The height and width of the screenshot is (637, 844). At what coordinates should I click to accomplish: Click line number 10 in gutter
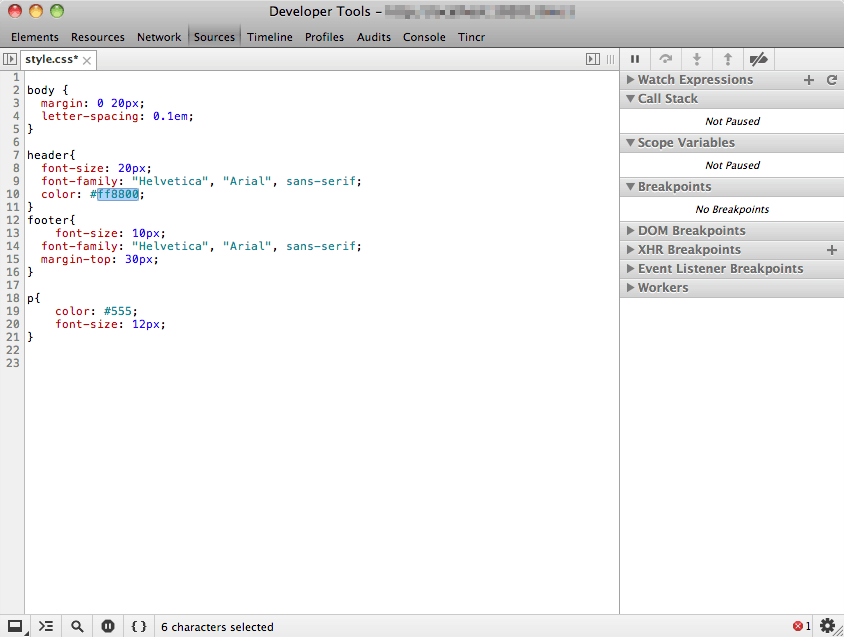(13, 194)
